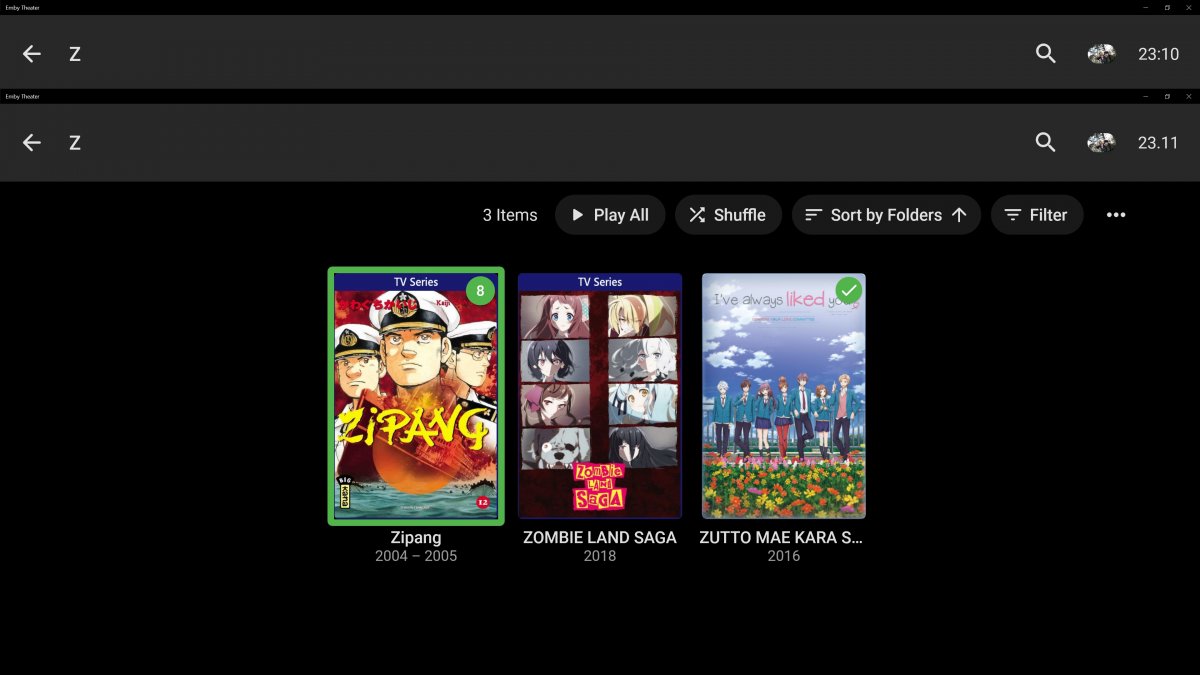Close the front Emby Theater window
Screen dimensions: 1200x675
tap(1189, 96)
